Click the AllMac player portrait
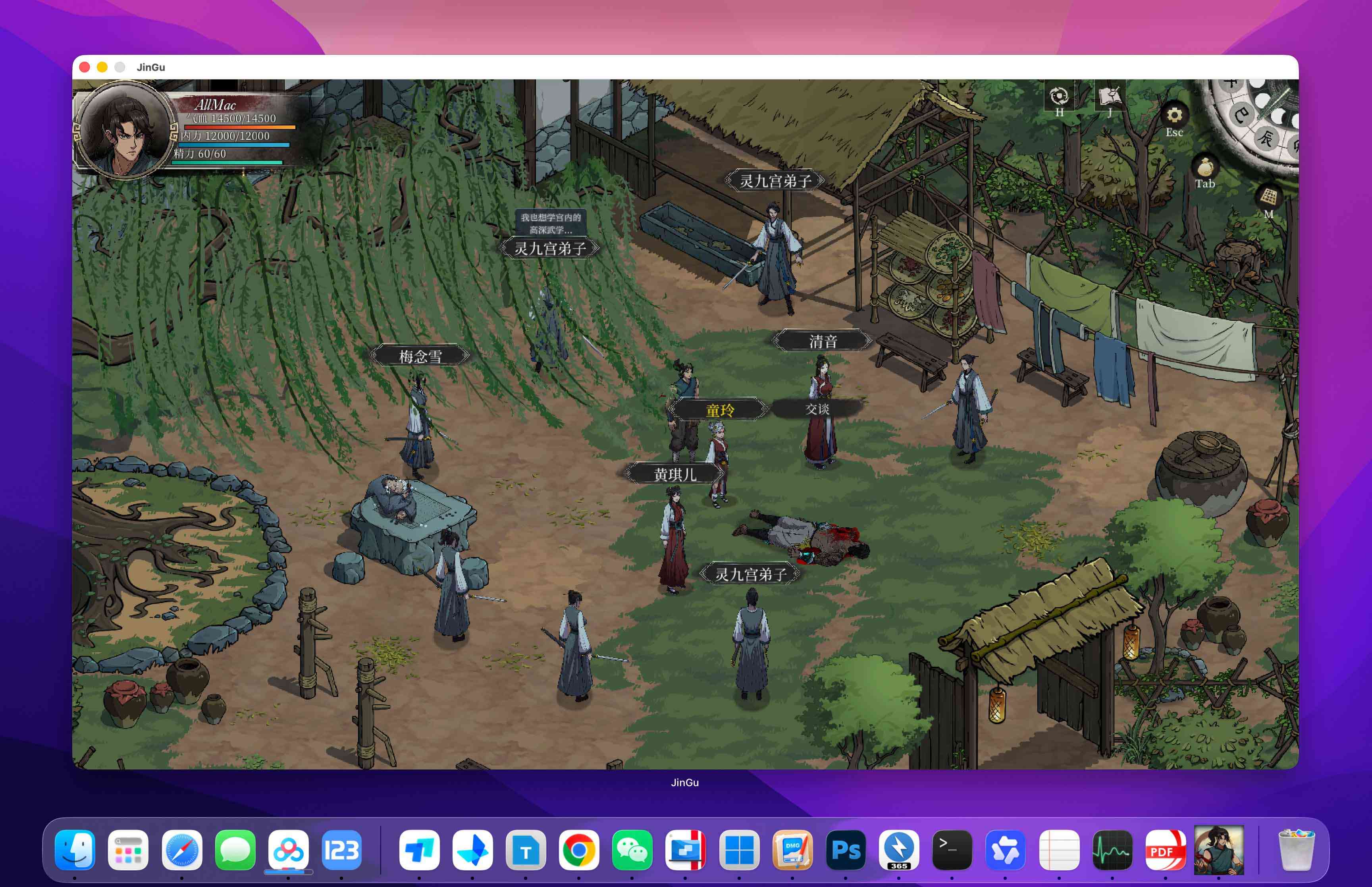Viewport: 1372px width, 887px height. [x=125, y=130]
